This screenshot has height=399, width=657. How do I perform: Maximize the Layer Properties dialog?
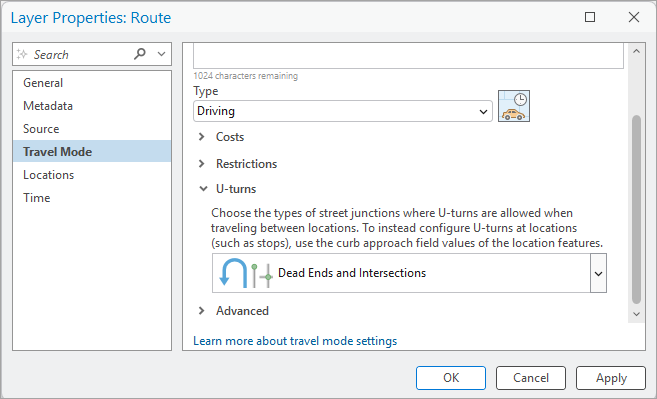coord(590,17)
